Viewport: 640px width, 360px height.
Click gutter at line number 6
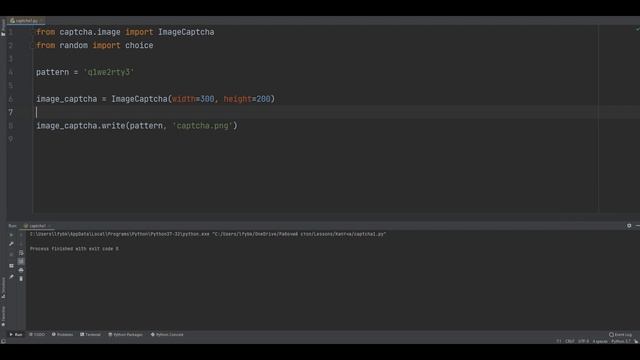[11, 99]
